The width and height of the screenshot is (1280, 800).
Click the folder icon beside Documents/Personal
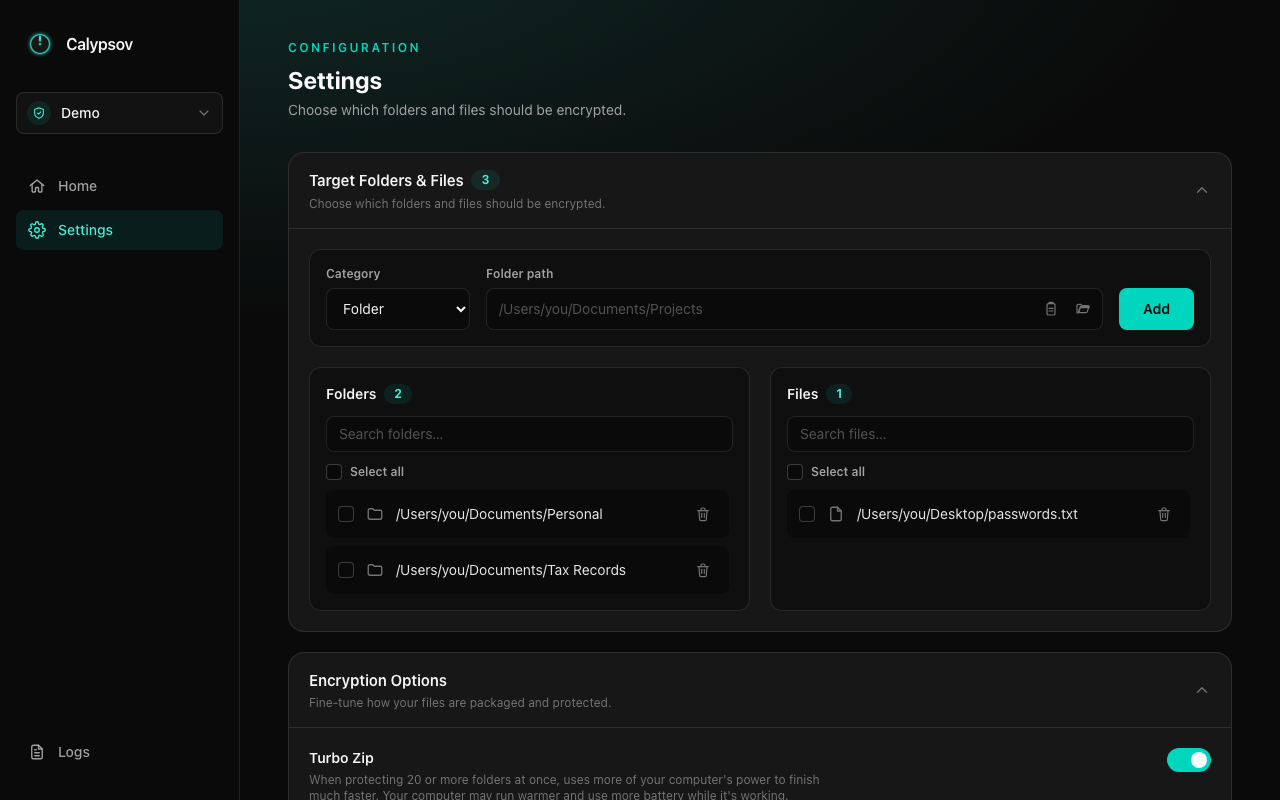[375, 514]
